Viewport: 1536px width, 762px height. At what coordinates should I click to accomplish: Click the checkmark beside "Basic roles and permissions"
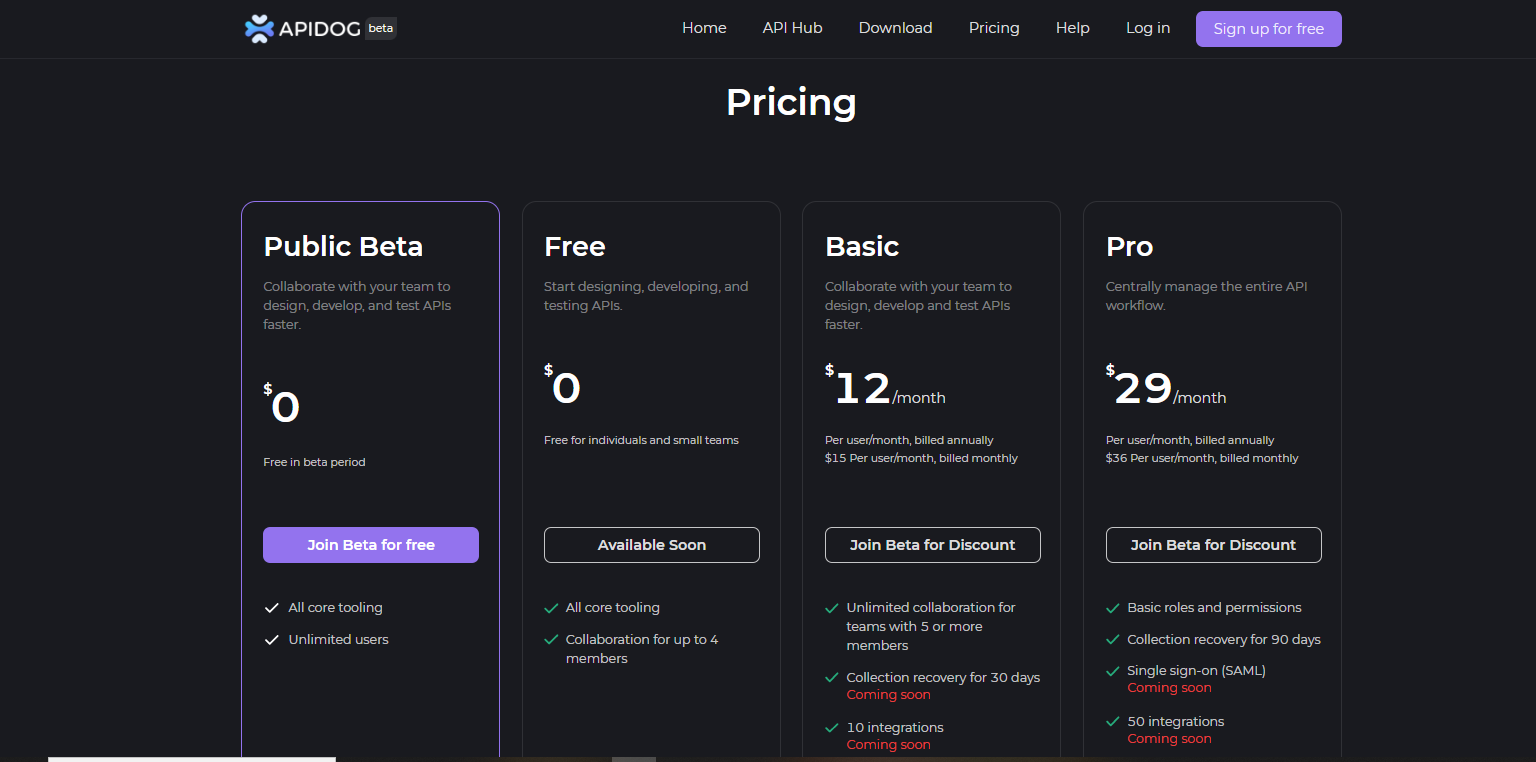coord(1113,608)
